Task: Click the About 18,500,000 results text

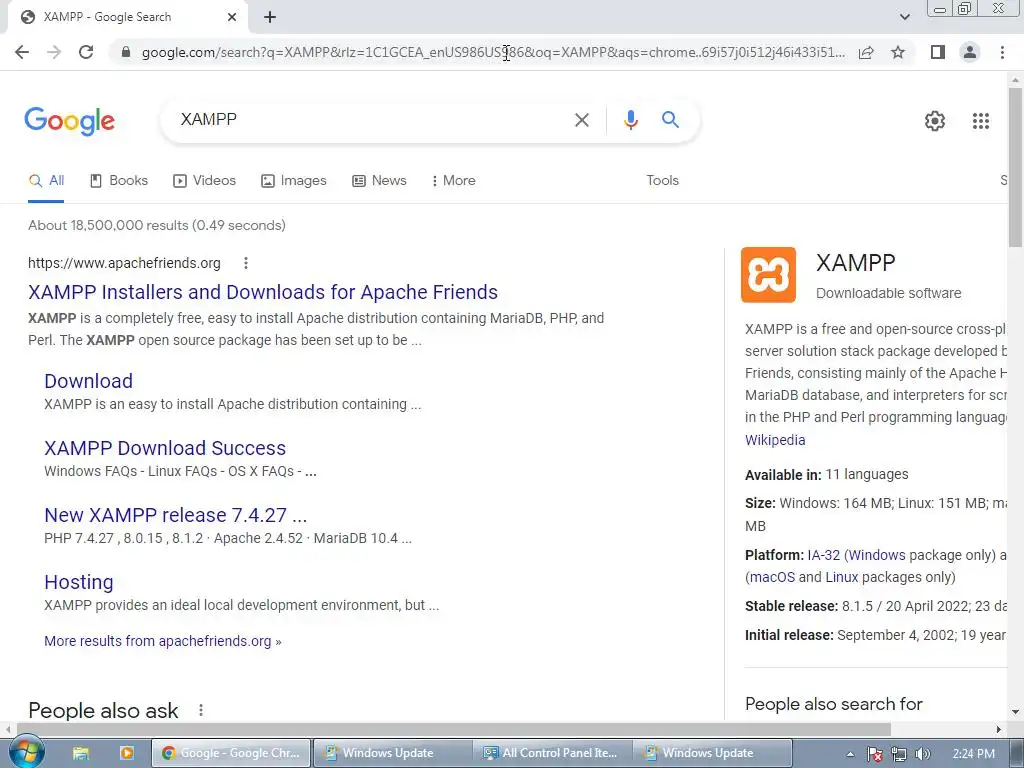Action: [x=157, y=225]
